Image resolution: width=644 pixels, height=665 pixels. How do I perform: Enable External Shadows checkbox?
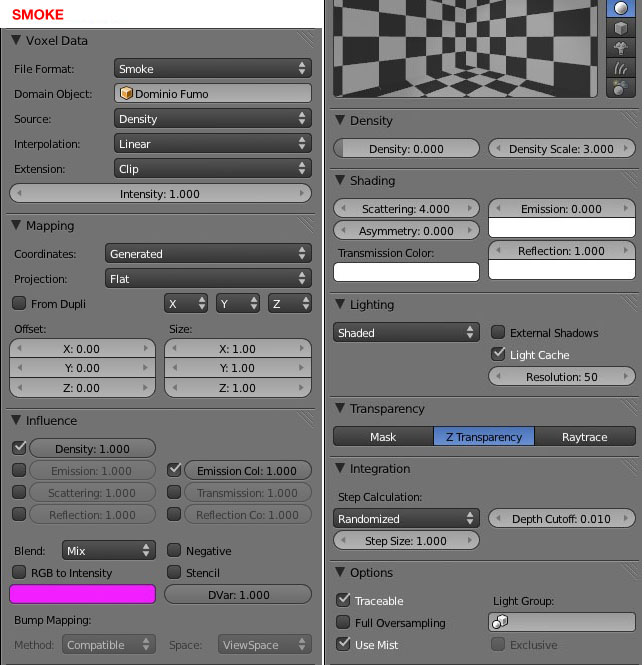498,332
